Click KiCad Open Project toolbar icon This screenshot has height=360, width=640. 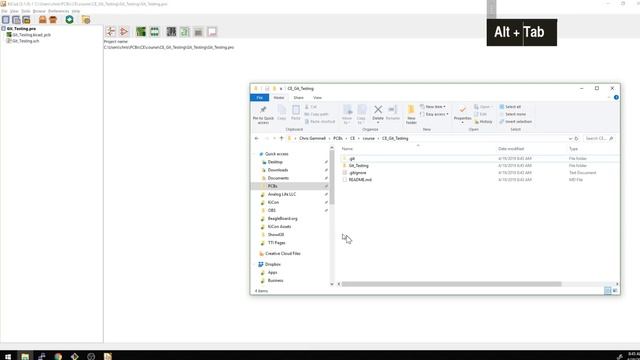point(27,20)
